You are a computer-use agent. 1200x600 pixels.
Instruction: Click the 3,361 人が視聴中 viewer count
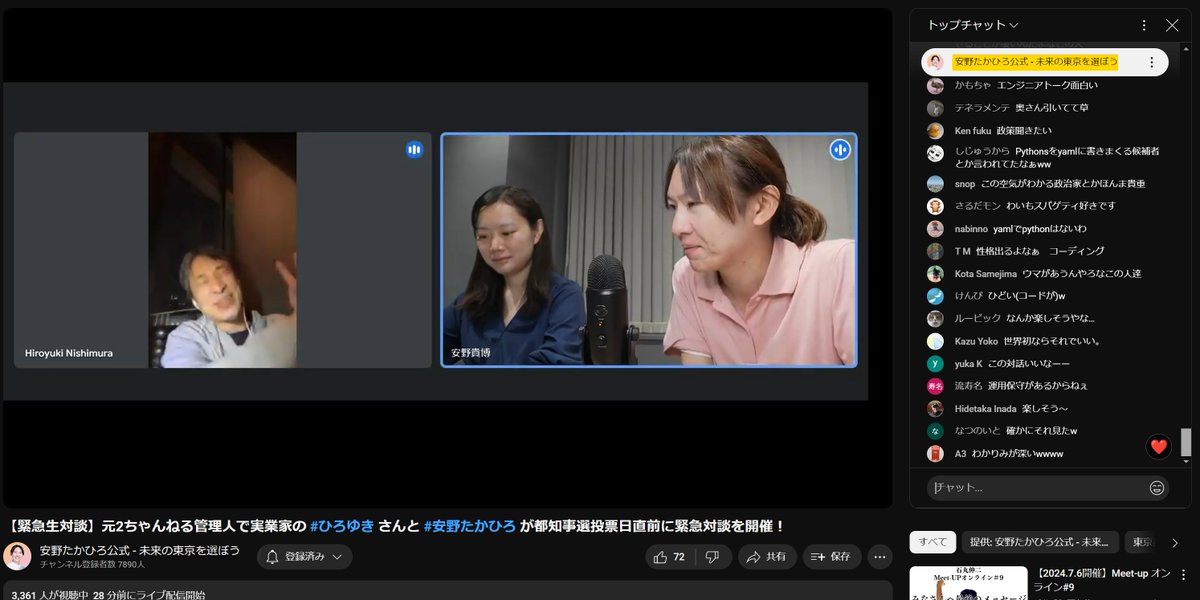(x=48, y=595)
